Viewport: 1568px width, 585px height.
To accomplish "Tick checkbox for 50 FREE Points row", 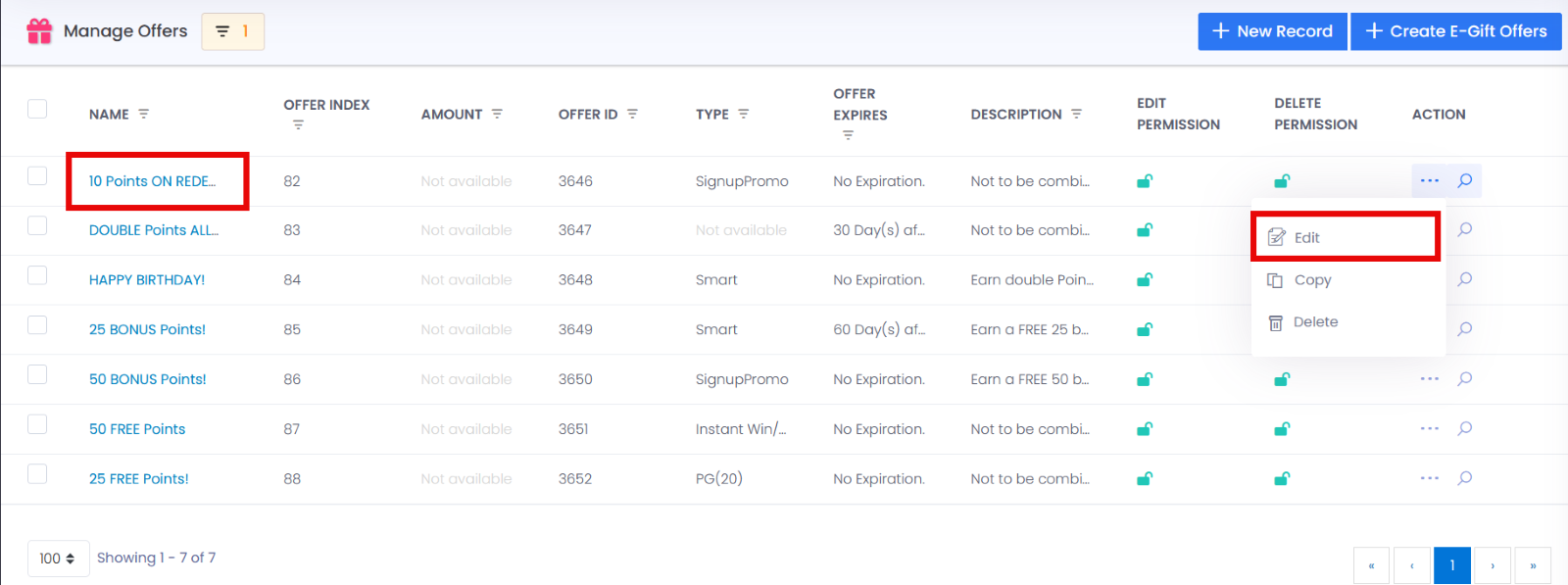I will 37,424.
